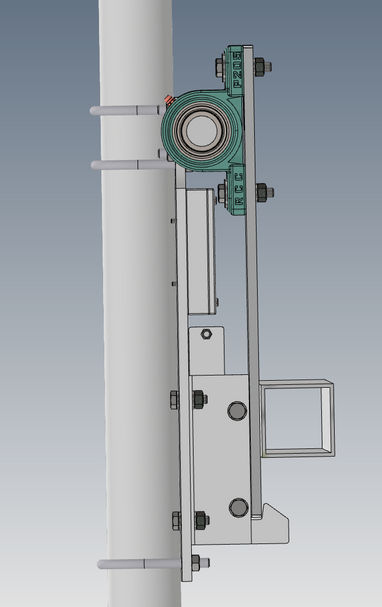Pick the embossed RCC lettering on the bearing foot
Screen dimensions: 382x607
tap(239, 190)
